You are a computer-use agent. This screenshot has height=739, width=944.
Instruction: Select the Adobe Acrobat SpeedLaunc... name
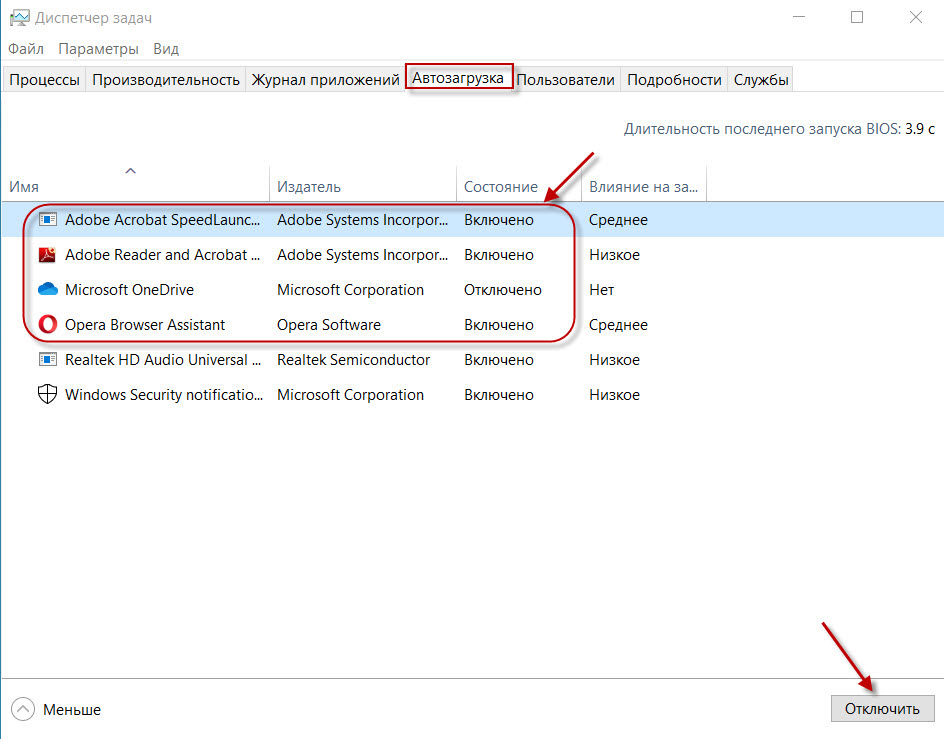163,220
